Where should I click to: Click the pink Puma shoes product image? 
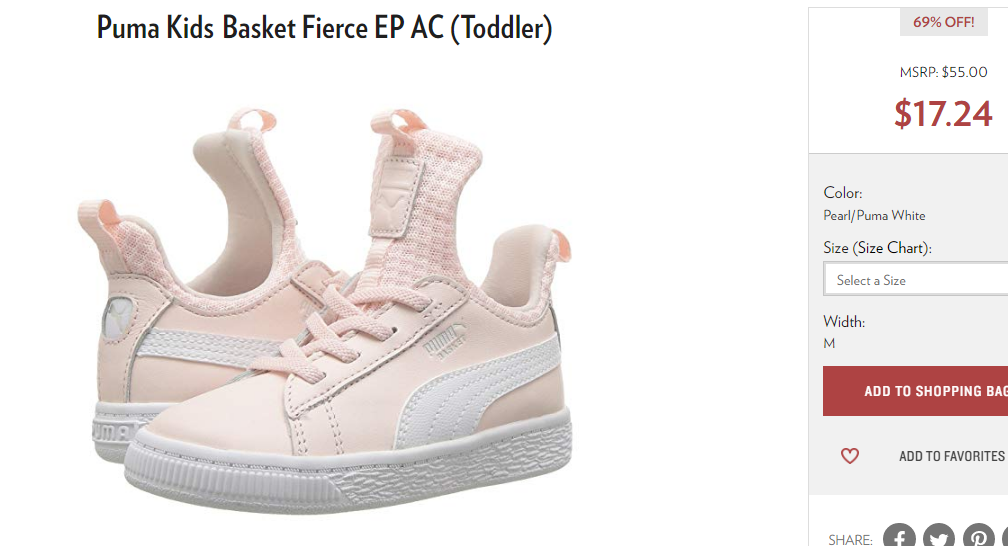pos(325,309)
